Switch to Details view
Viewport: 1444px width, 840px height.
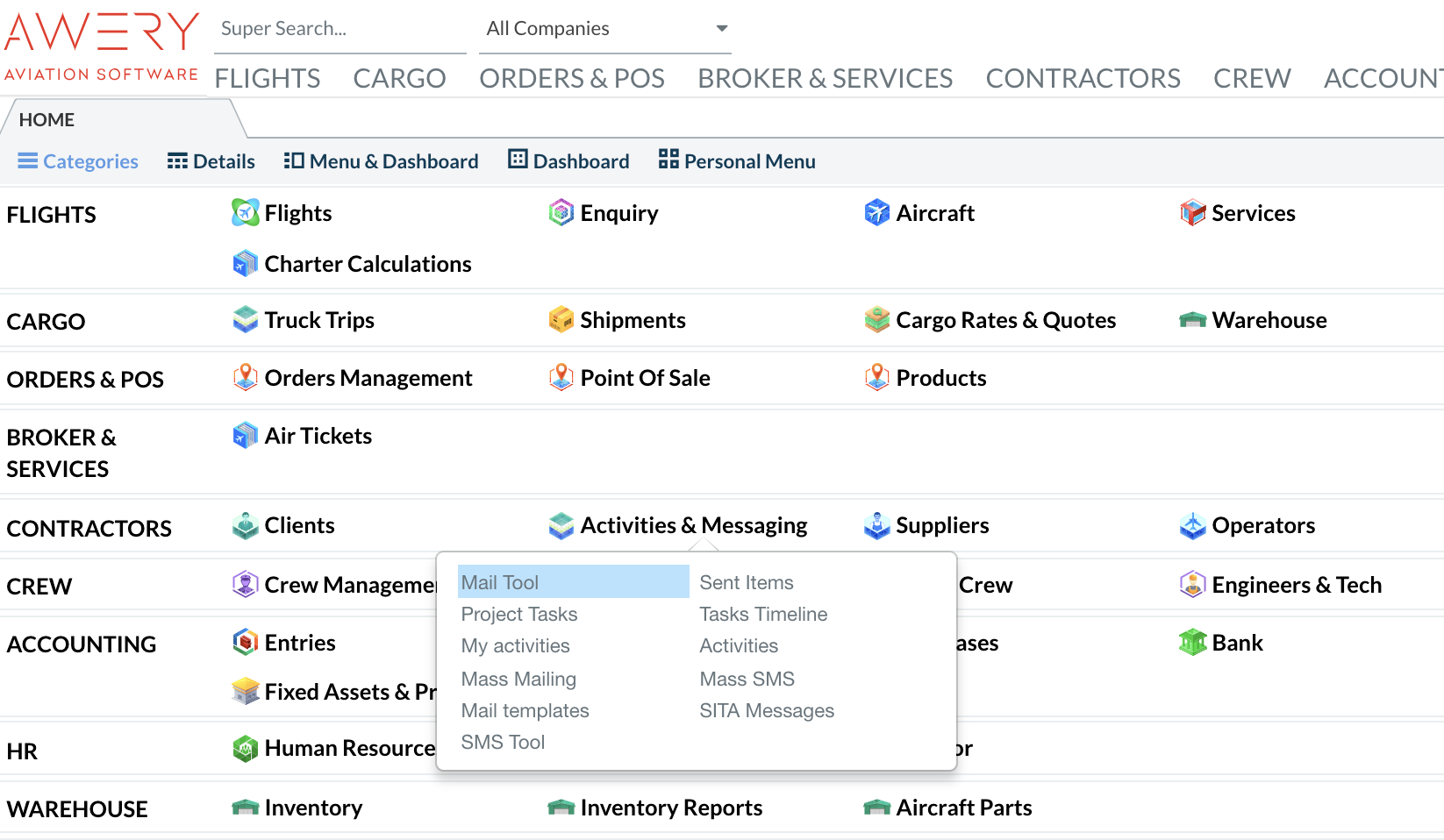(211, 161)
